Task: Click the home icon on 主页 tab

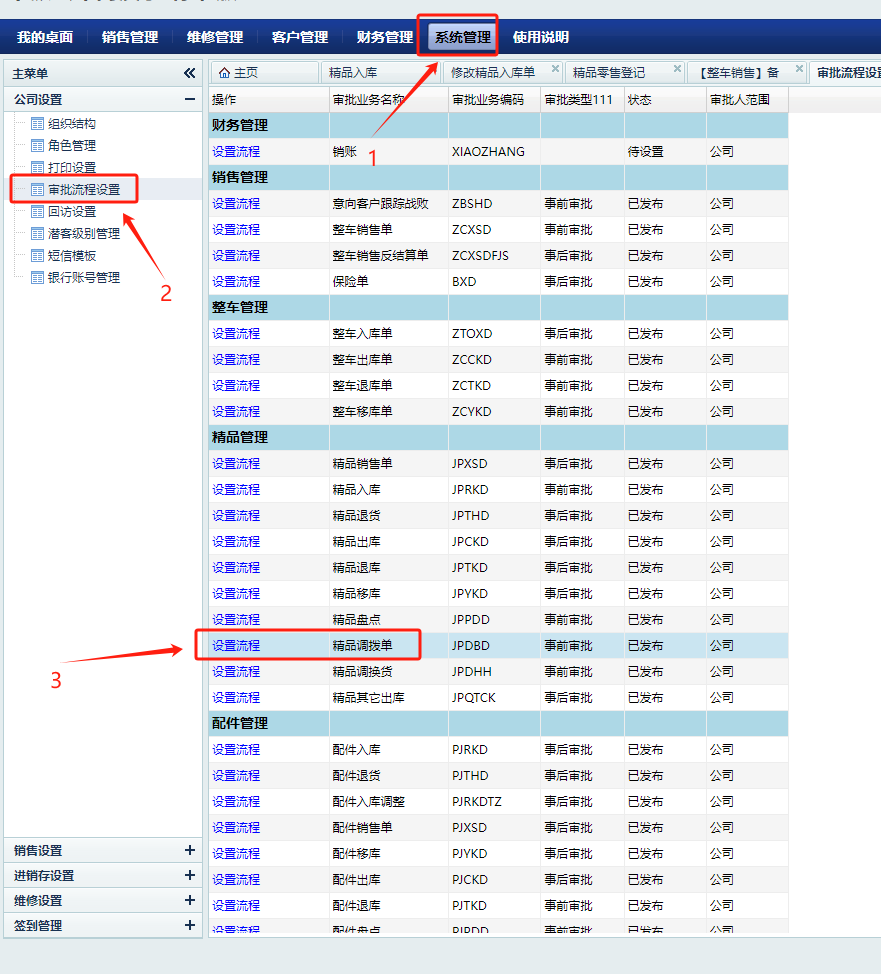Action: (x=224, y=73)
